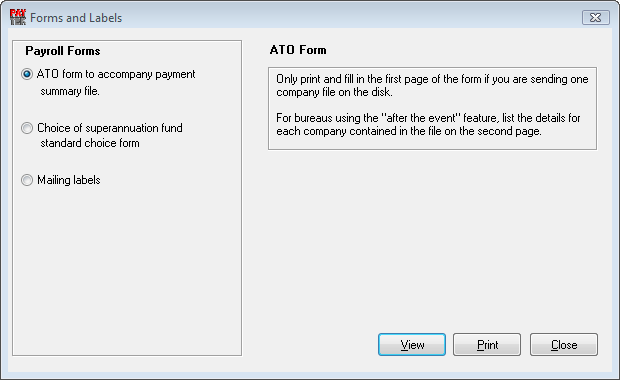Click the 'For bureaus using' paragraph
This screenshot has width=620, height=380.
(x=428, y=125)
